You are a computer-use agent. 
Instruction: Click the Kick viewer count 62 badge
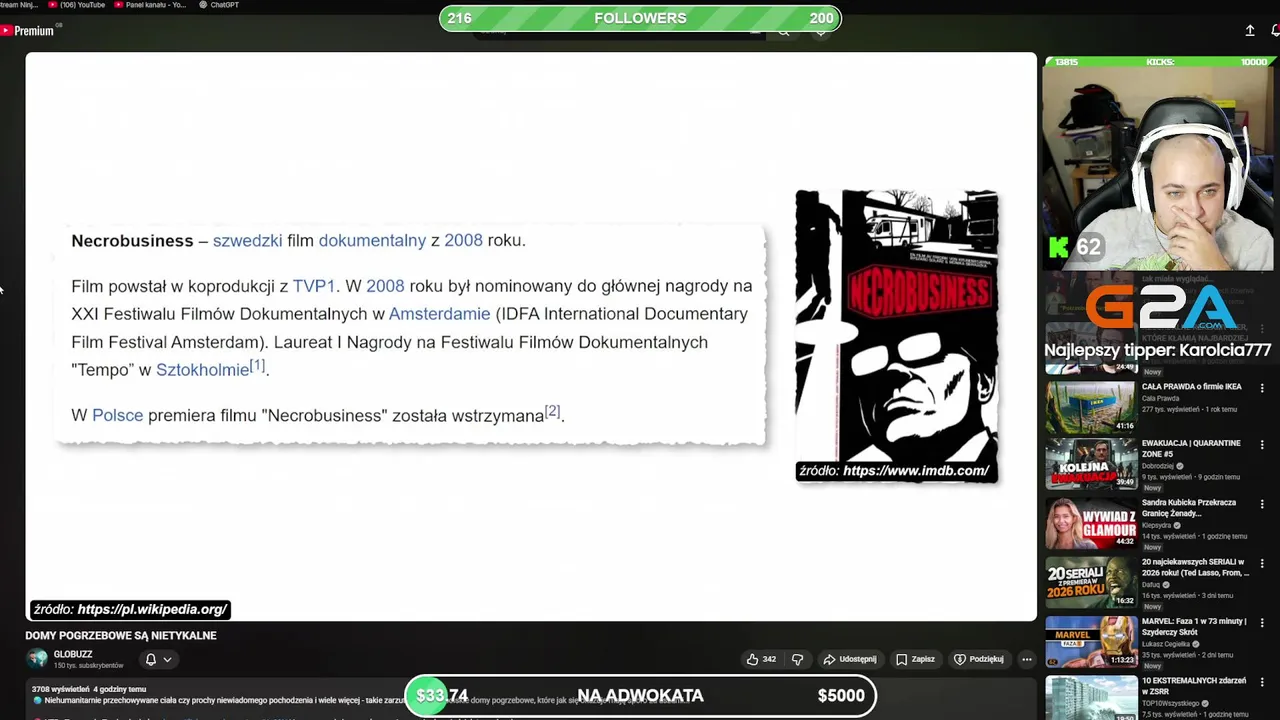point(1075,247)
